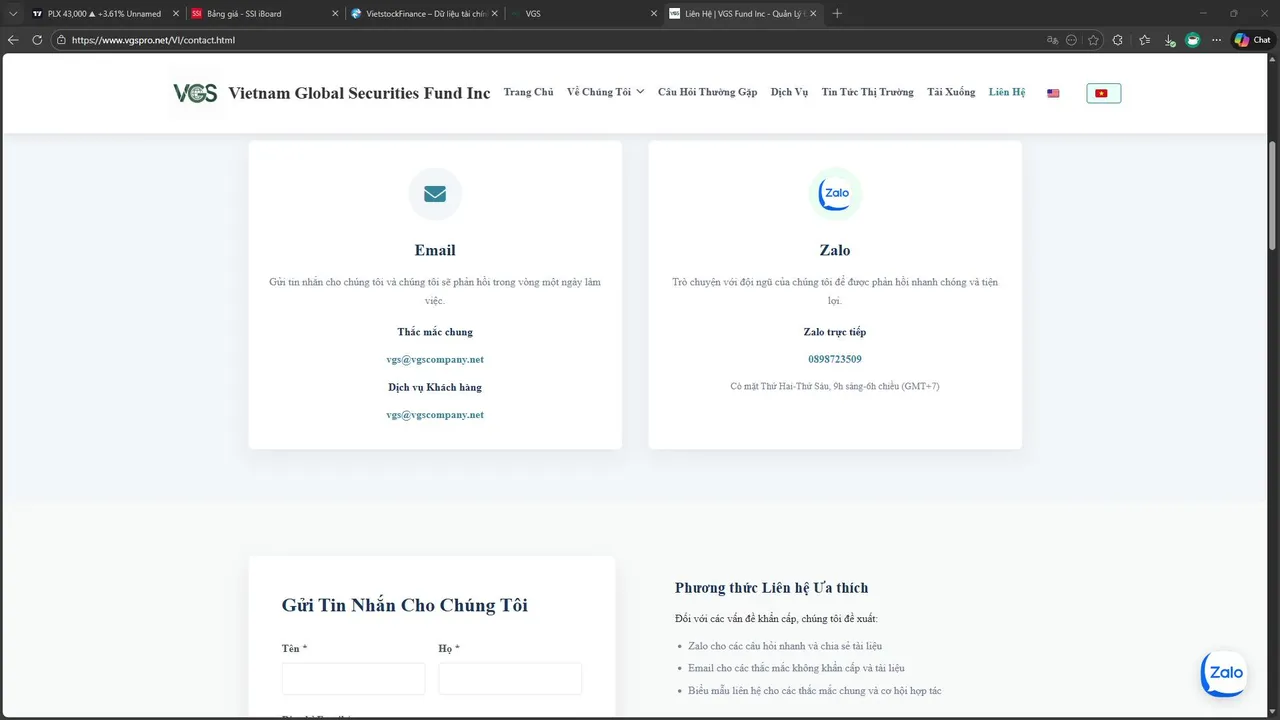
Task: Click Có mặt Thứ Hai-Thứ Sáu hours text
Action: (x=835, y=386)
